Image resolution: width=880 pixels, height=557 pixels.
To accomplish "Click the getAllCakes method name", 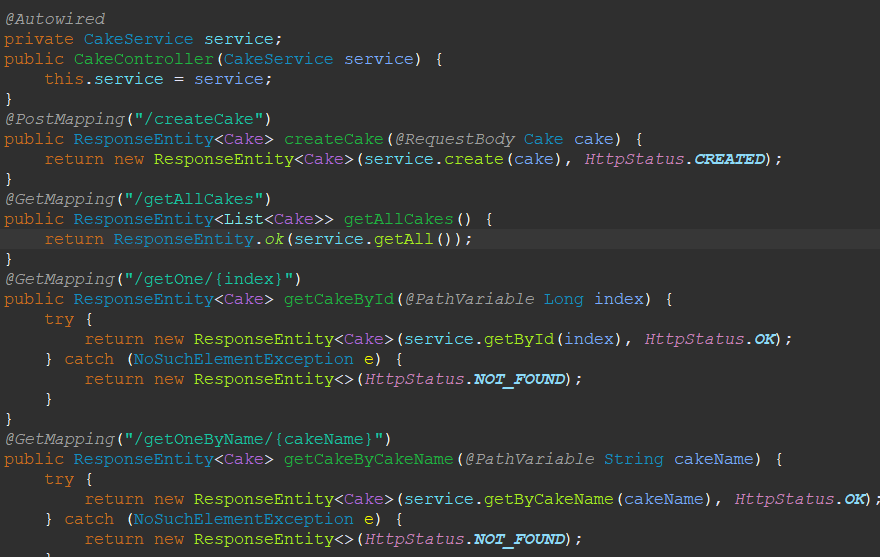I will pos(398,219).
